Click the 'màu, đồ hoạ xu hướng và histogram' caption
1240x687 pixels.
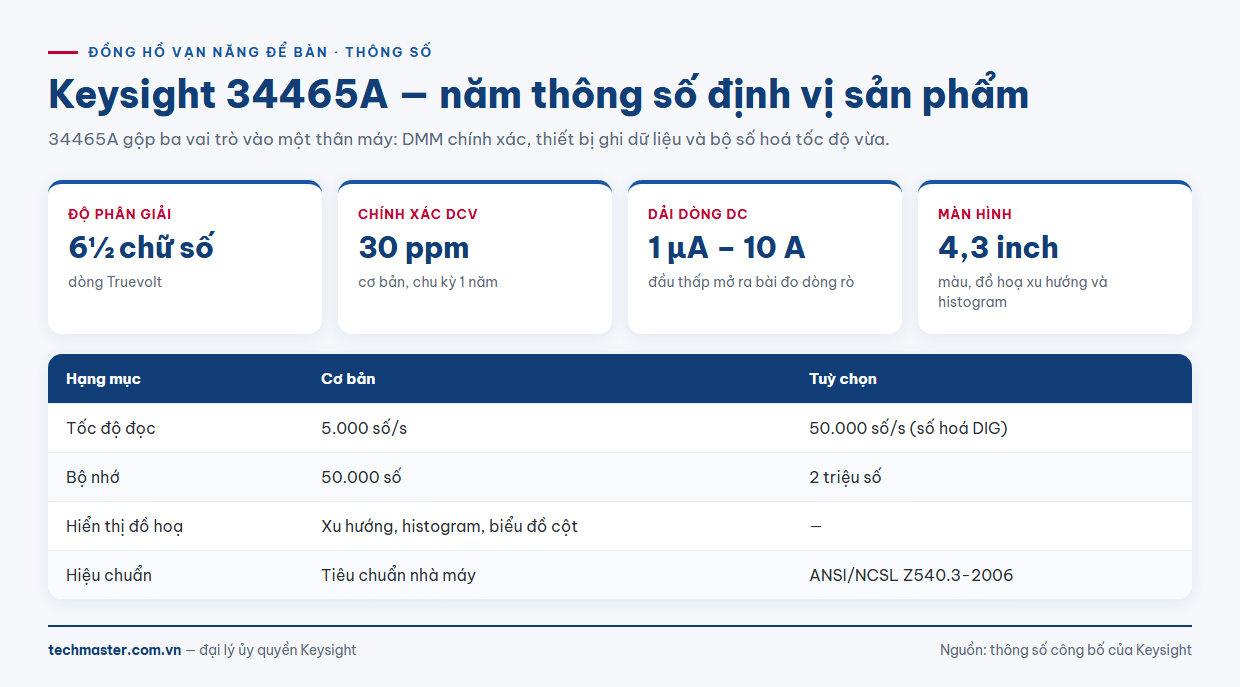click(x=1023, y=292)
